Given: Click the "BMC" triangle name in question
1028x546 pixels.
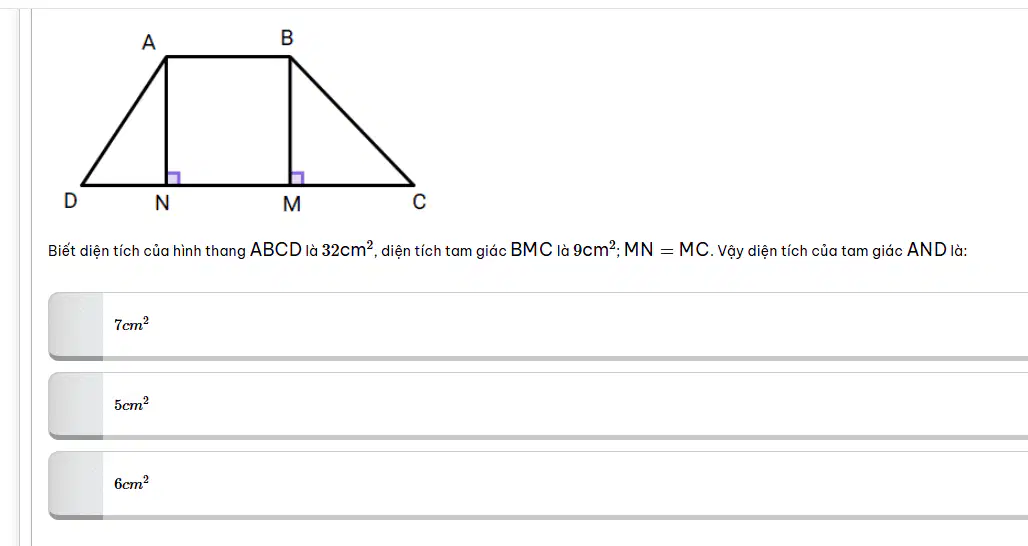Looking at the screenshot, I should [x=531, y=250].
